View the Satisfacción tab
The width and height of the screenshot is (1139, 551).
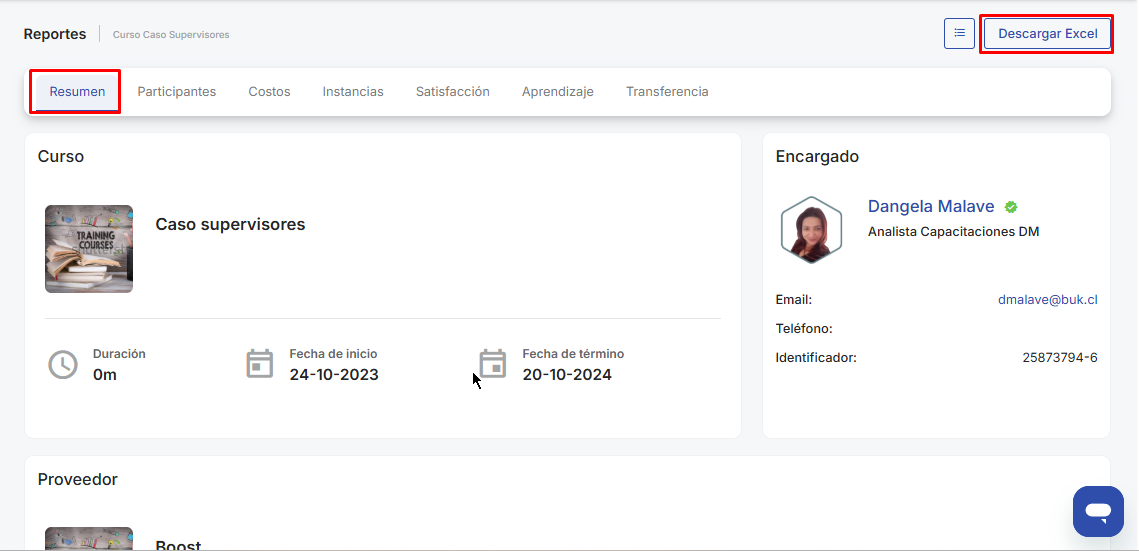click(453, 92)
